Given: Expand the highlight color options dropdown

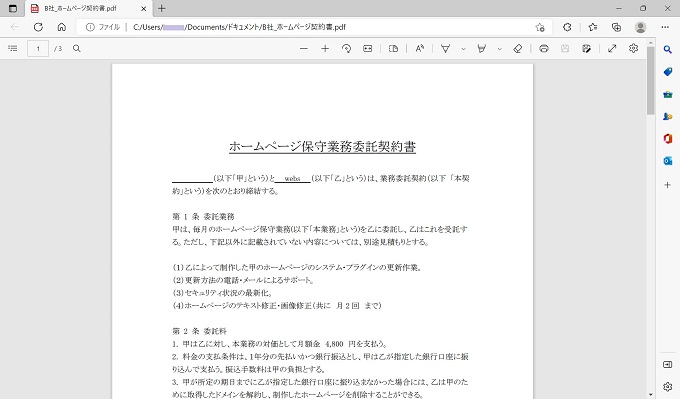Looking at the screenshot, I should click(500, 49).
